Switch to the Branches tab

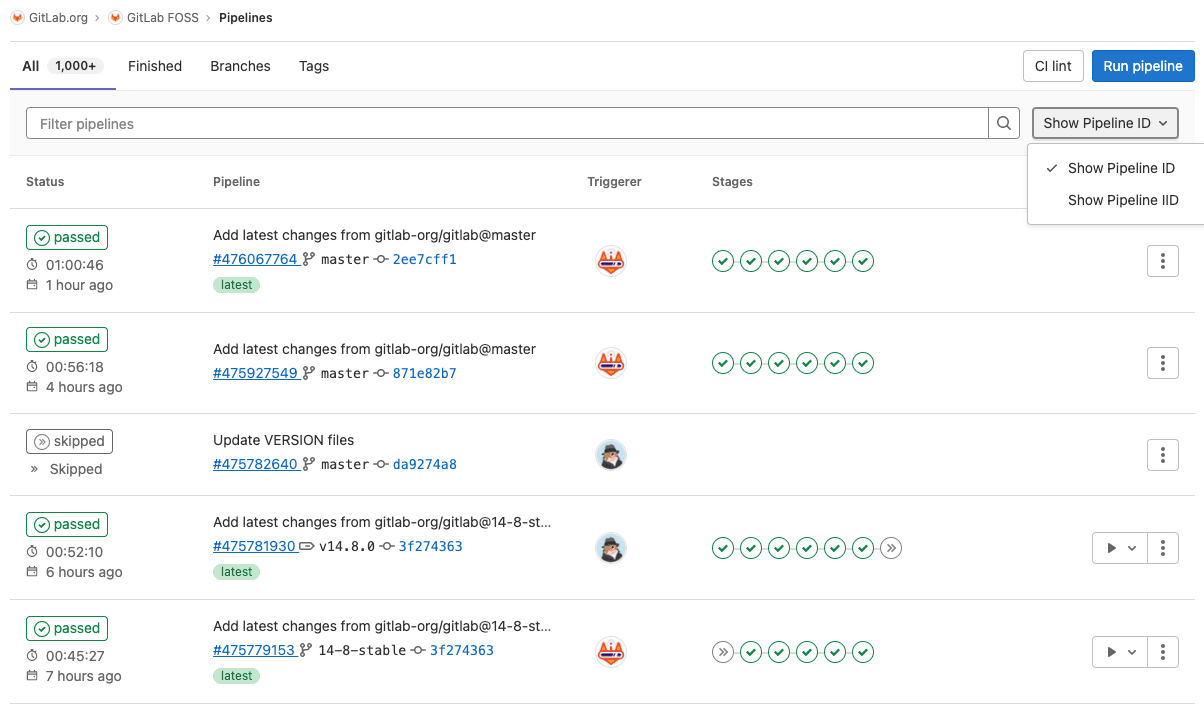[240, 66]
